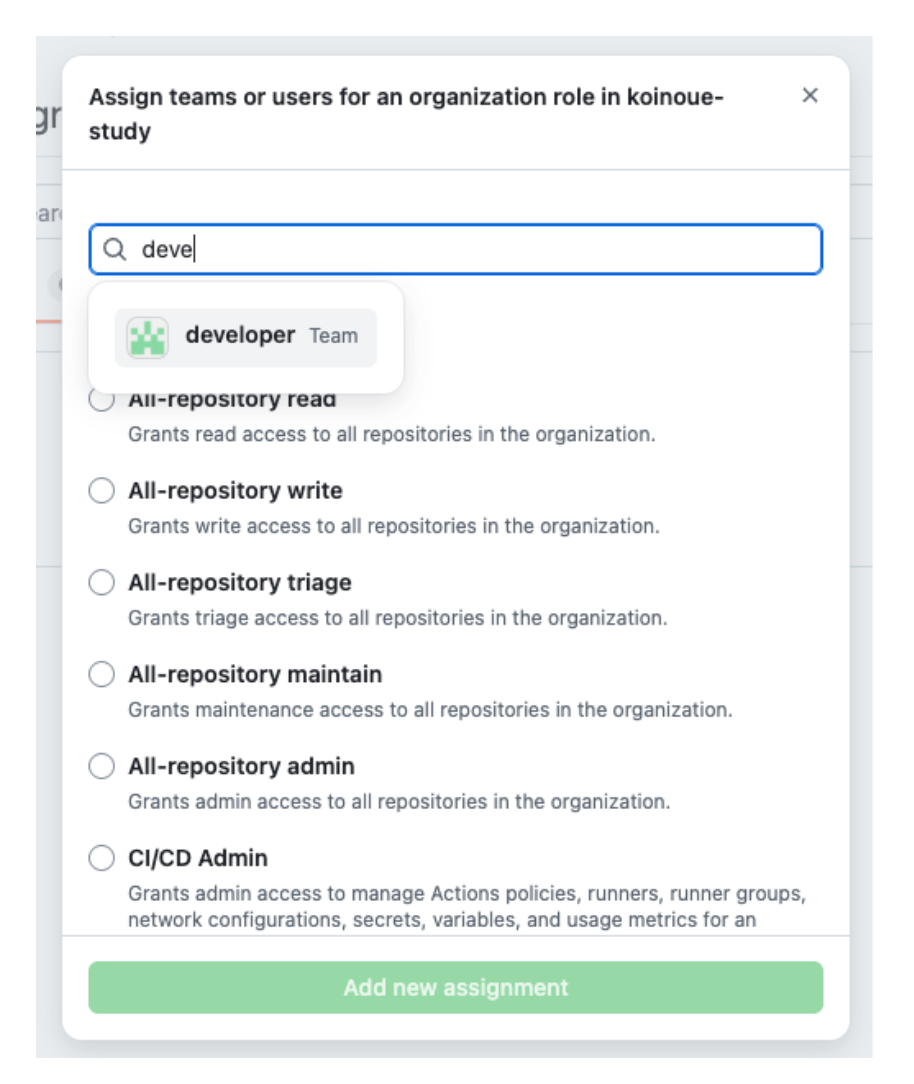Click the All-repository write label text
The image size is (914, 1084).
coord(235,491)
